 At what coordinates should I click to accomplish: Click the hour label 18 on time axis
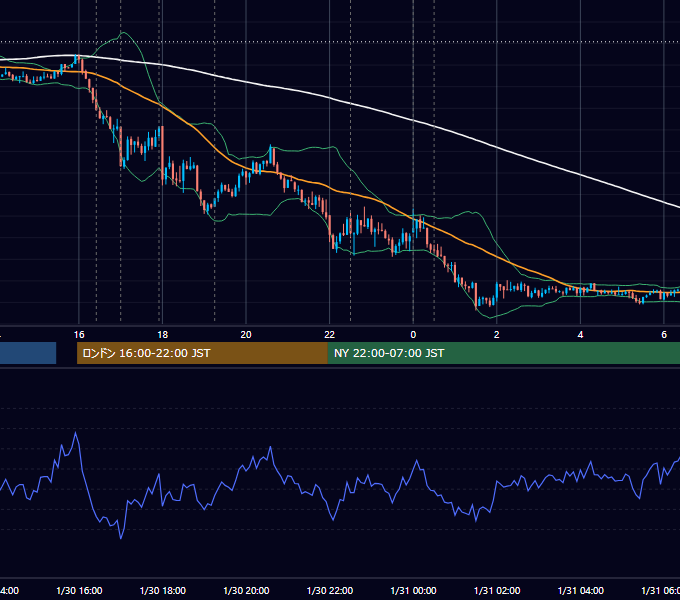pyautogui.click(x=163, y=335)
